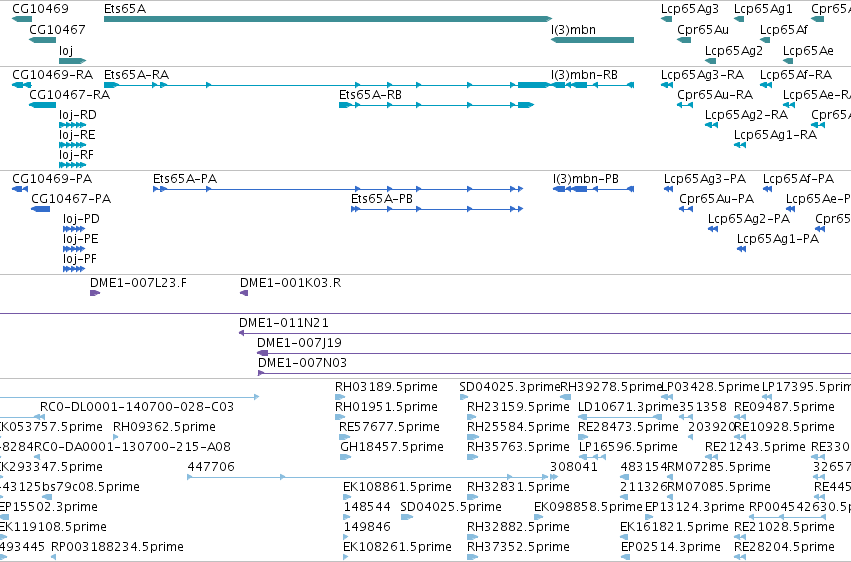The height and width of the screenshot is (562, 851).
Task: Select the RH37352.5prime EST
Action: (473, 557)
